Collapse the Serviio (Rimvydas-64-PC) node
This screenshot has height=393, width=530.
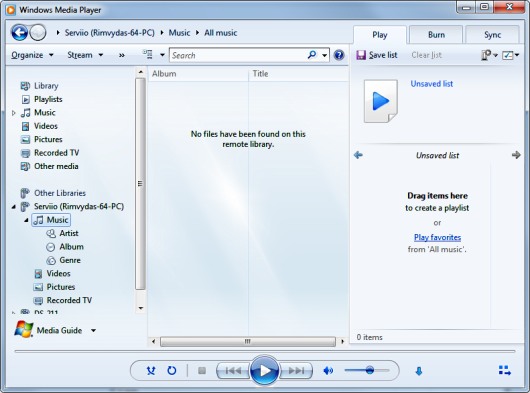pyautogui.click(x=14, y=206)
